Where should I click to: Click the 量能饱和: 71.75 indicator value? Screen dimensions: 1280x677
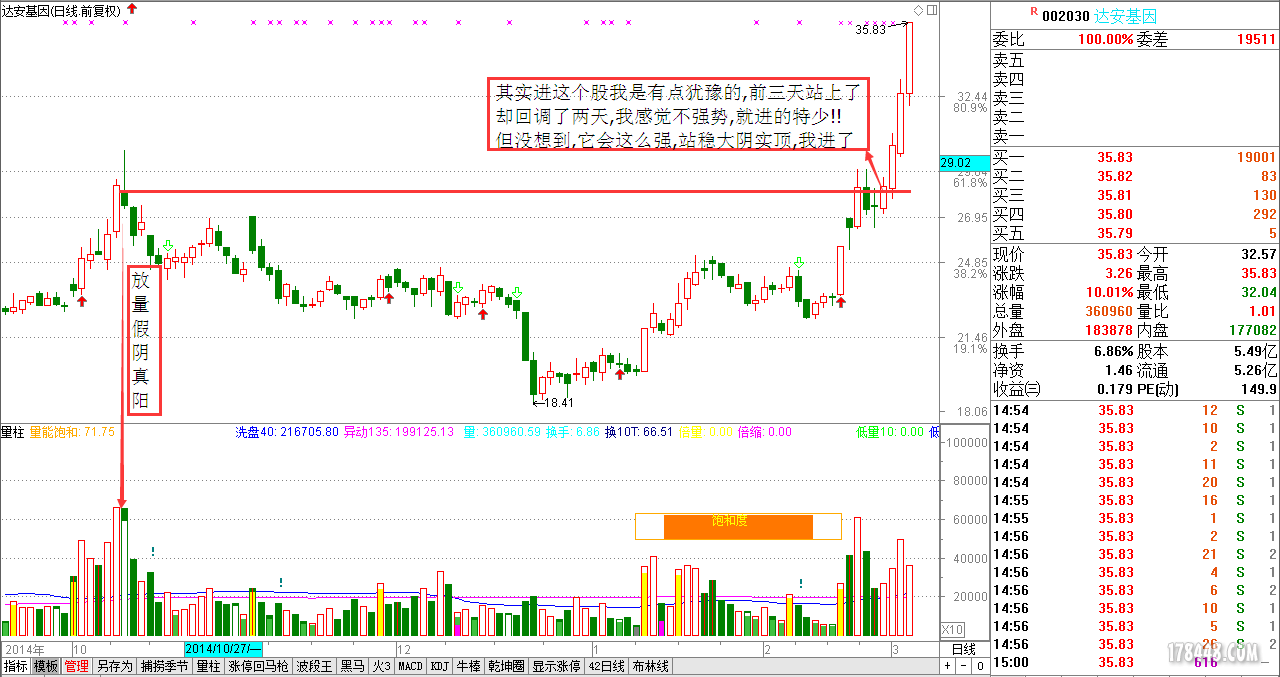(x=72, y=432)
